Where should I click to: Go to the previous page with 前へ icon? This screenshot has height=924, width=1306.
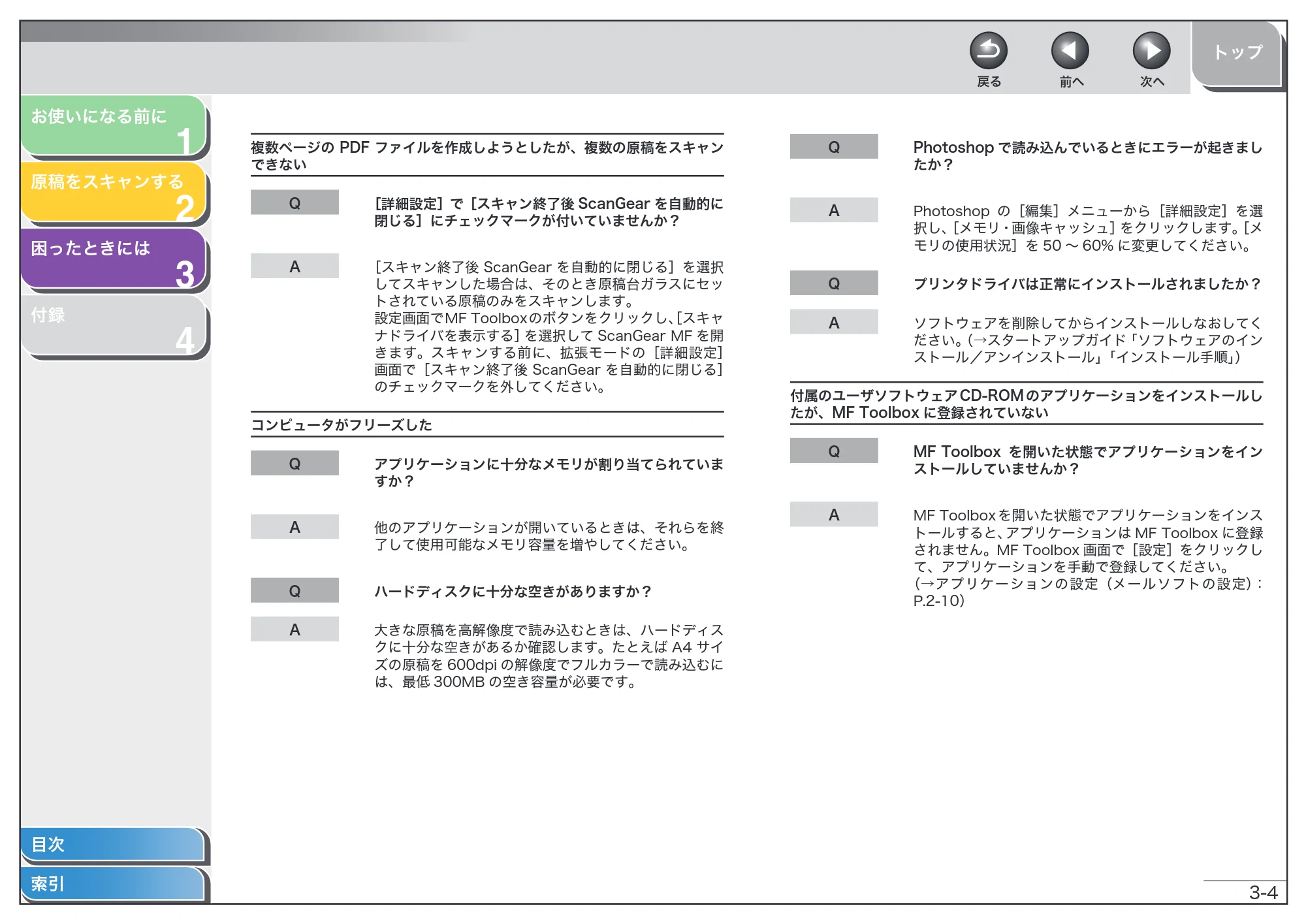tap(1070, 51)
